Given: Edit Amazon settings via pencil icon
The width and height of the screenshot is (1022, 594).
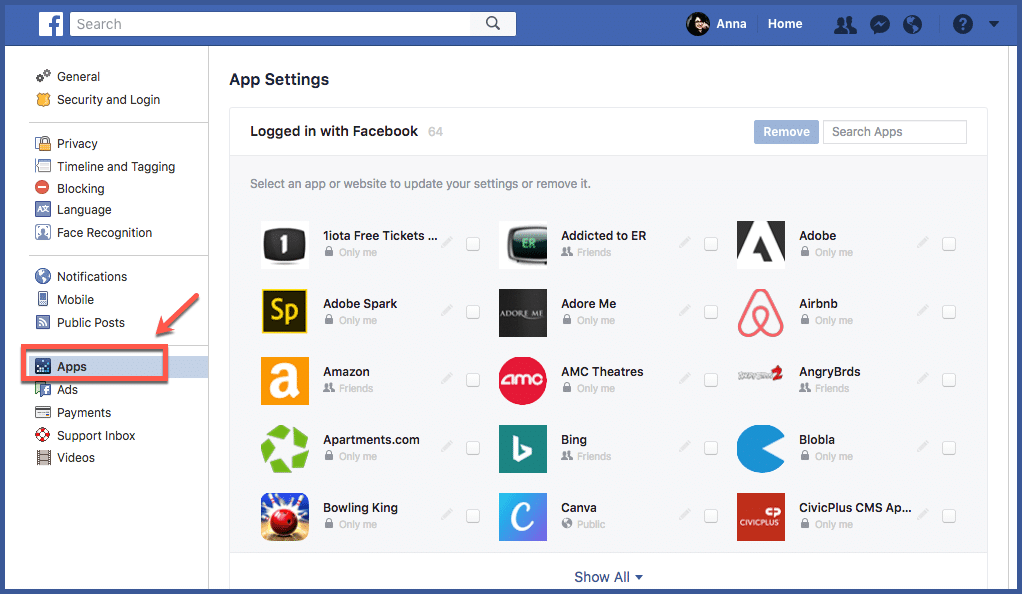Looking at the screenshot, I should pyautogui.click(x=446, y=378).
